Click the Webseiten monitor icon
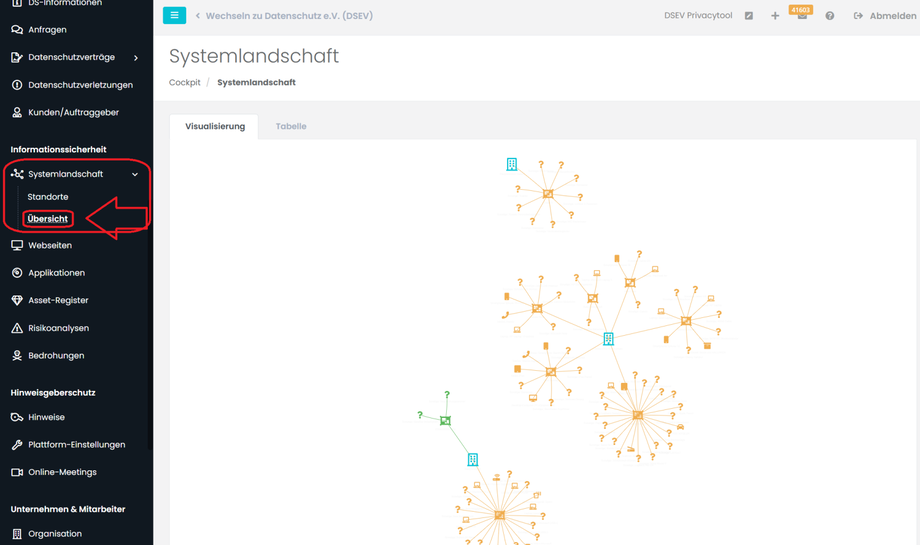Viewport: 920px width, 545px height. 17,245
